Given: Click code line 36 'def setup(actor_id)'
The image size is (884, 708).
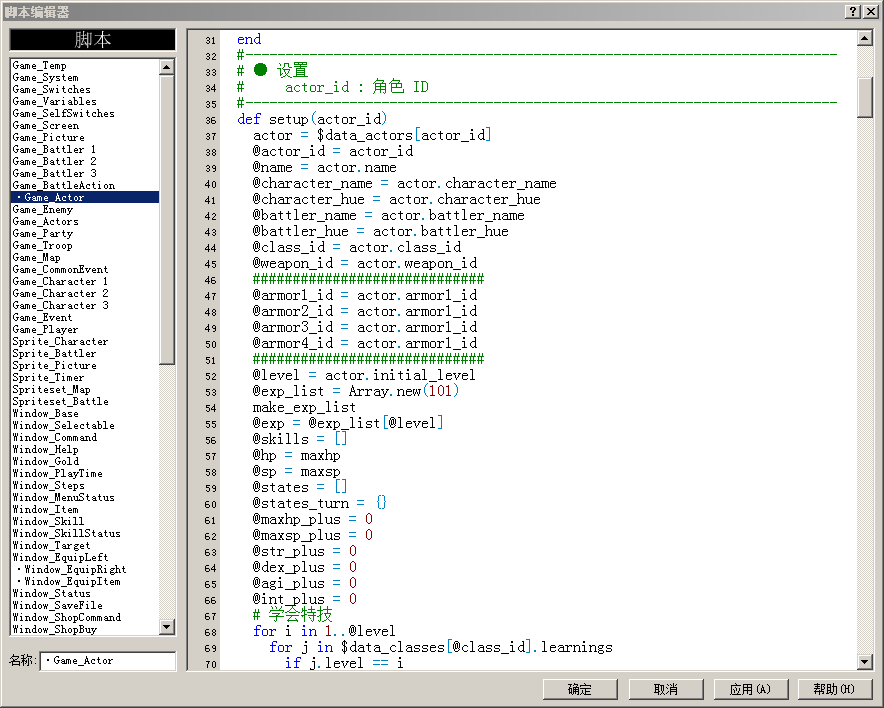Looking at the screenshot, I should (312, 120).
